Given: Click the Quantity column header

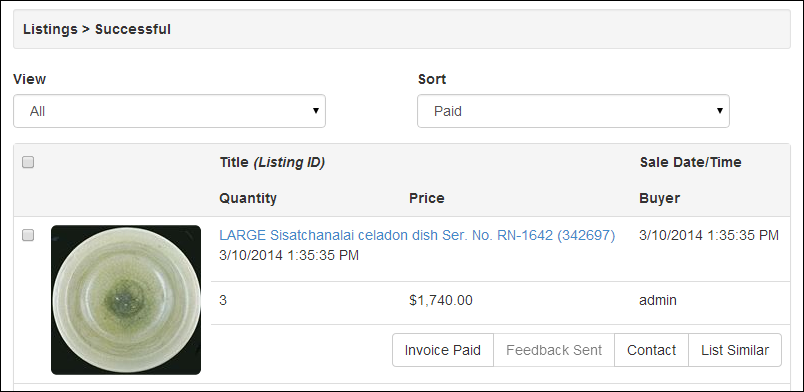Looking at the screenshot, I should click(248, 198).
